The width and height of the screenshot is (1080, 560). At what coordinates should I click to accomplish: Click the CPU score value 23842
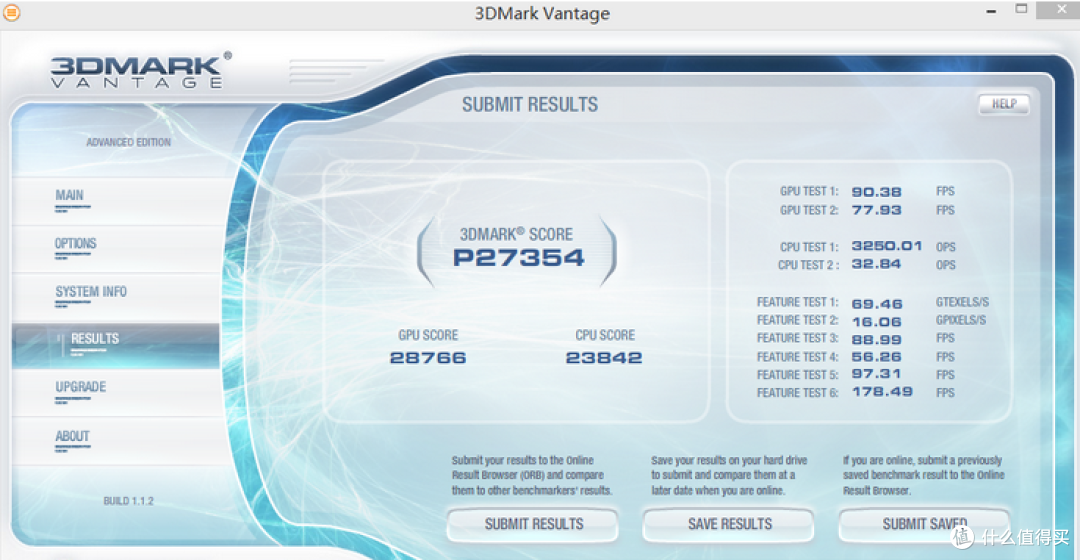[604, 357]
